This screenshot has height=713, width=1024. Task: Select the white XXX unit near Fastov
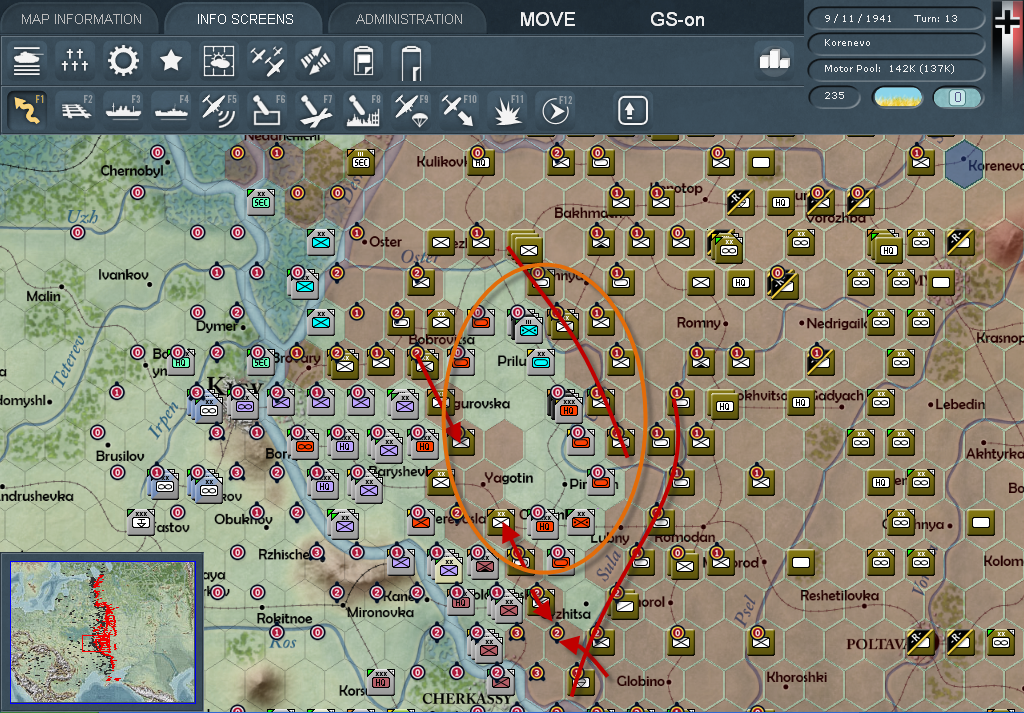tap(140, 521)
